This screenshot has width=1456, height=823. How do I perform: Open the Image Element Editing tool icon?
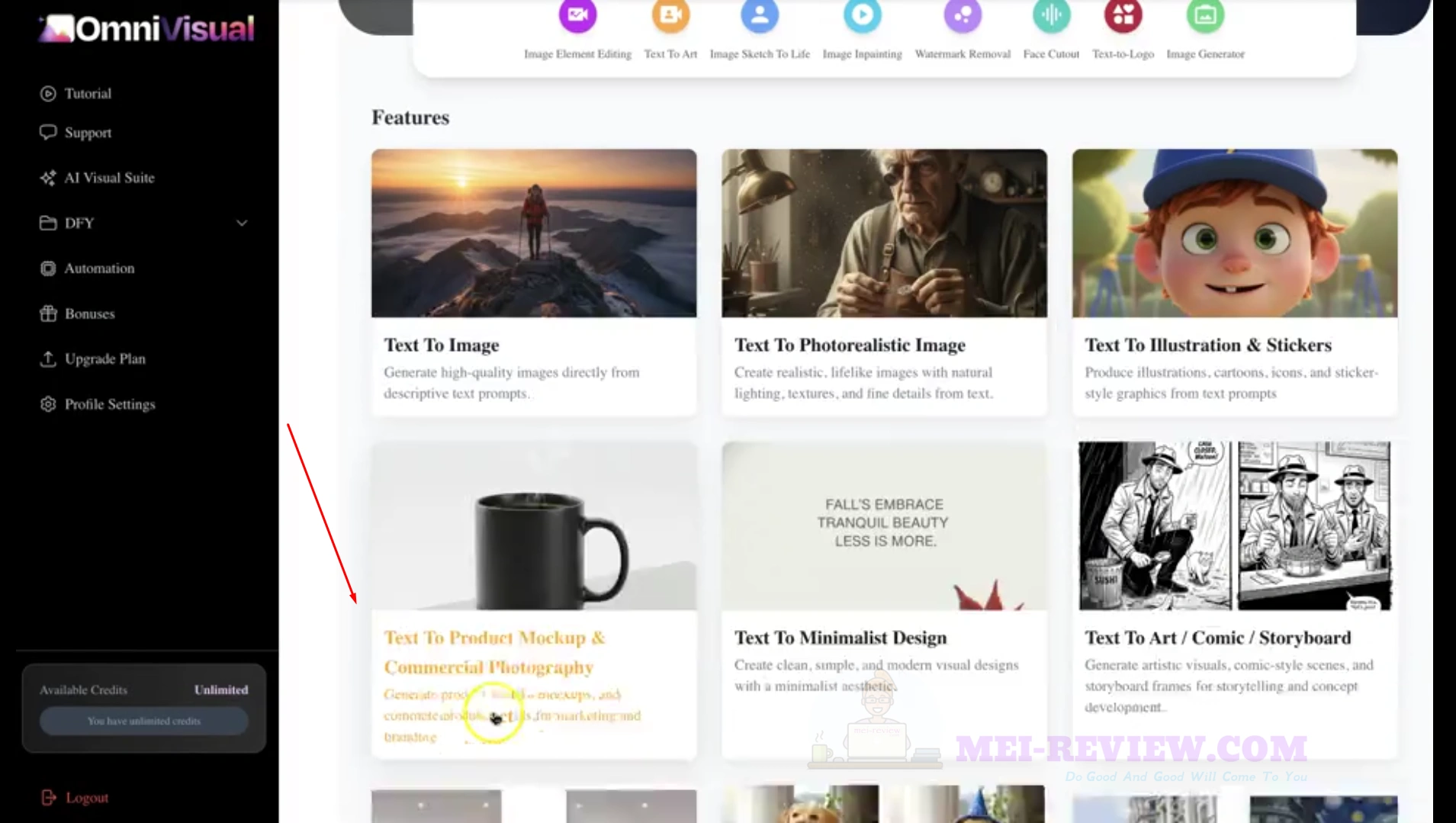[577, 15]
